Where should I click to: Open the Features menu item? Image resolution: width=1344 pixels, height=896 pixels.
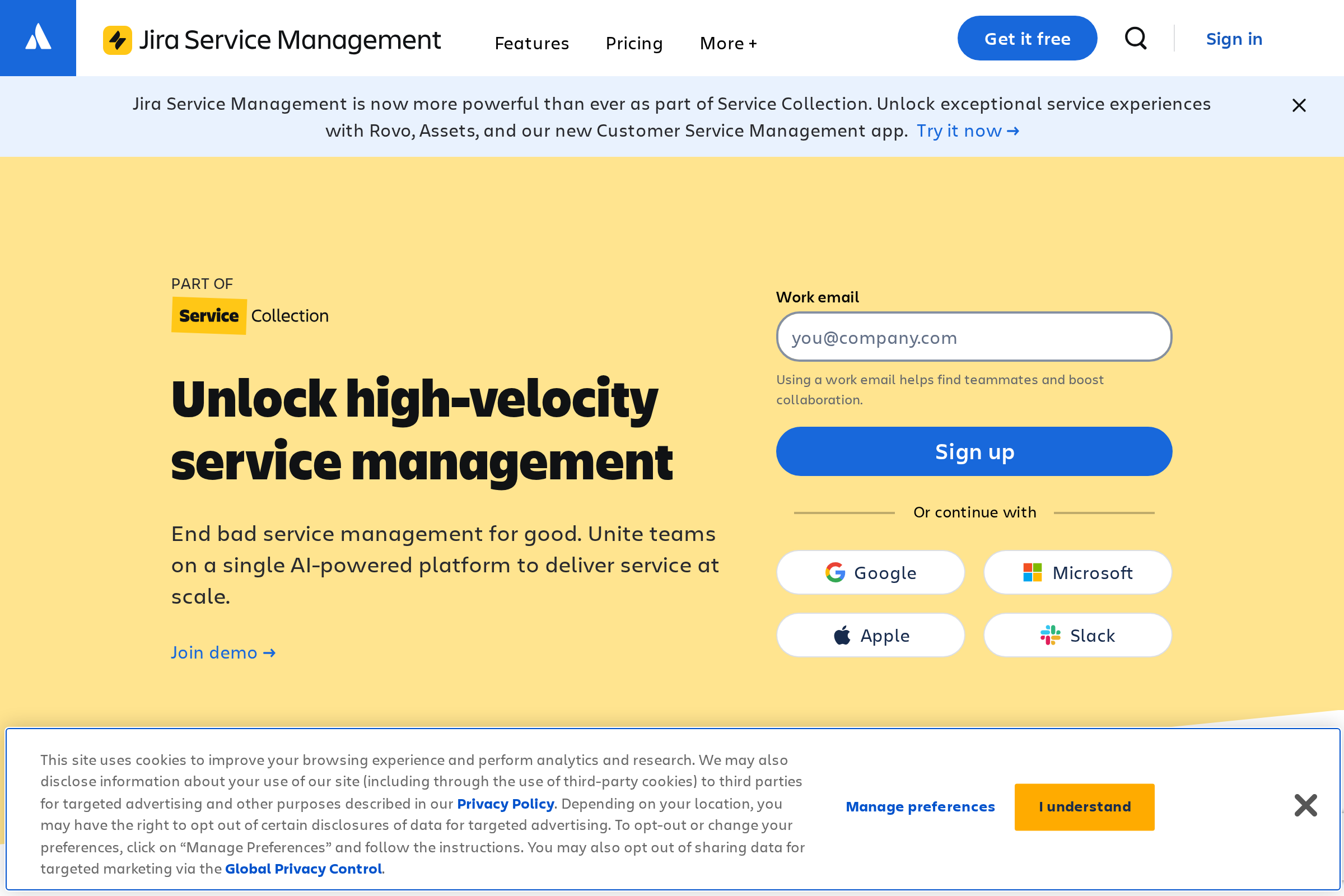[531, 43]
